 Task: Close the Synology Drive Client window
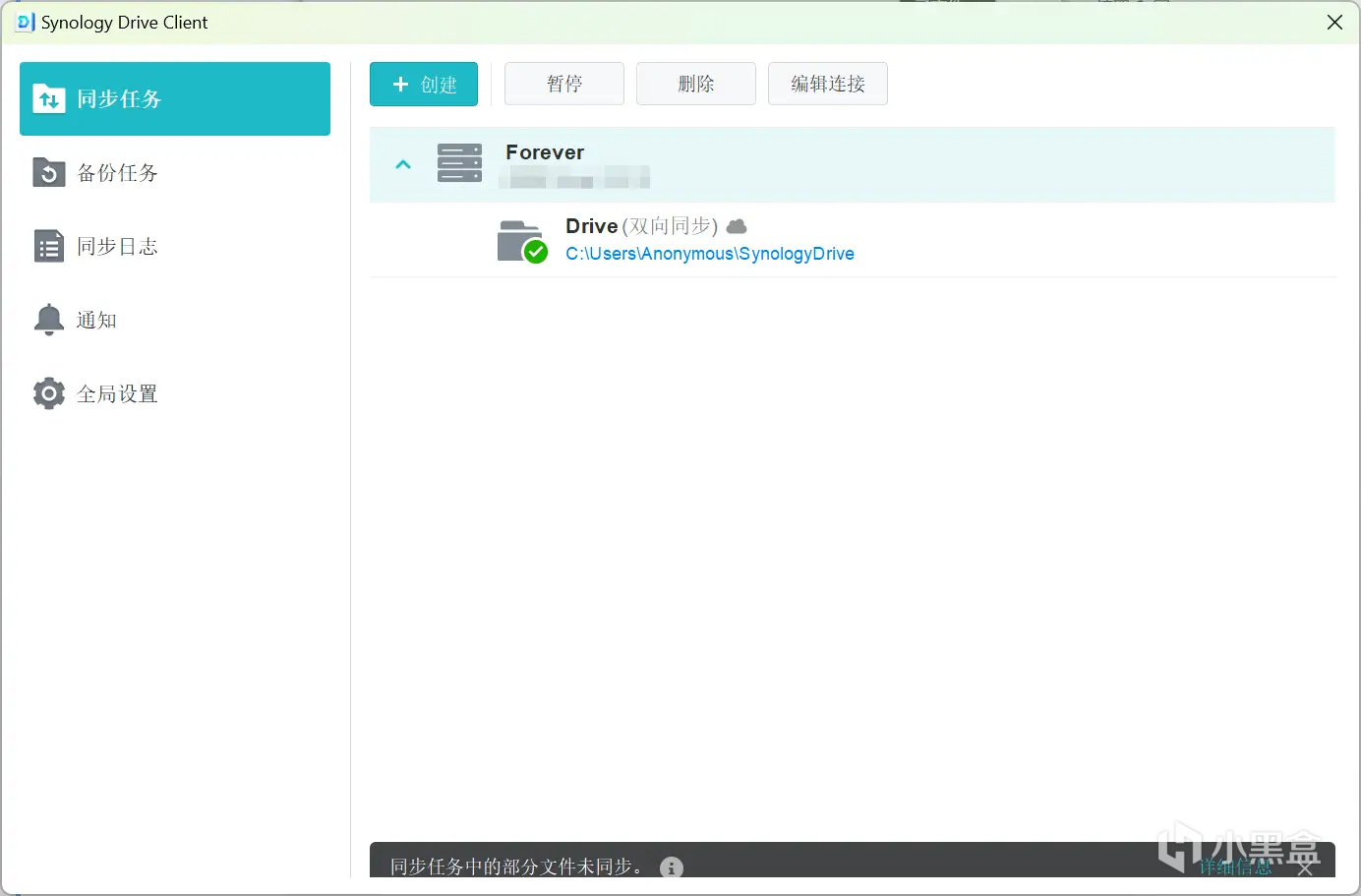(1334, 22)
